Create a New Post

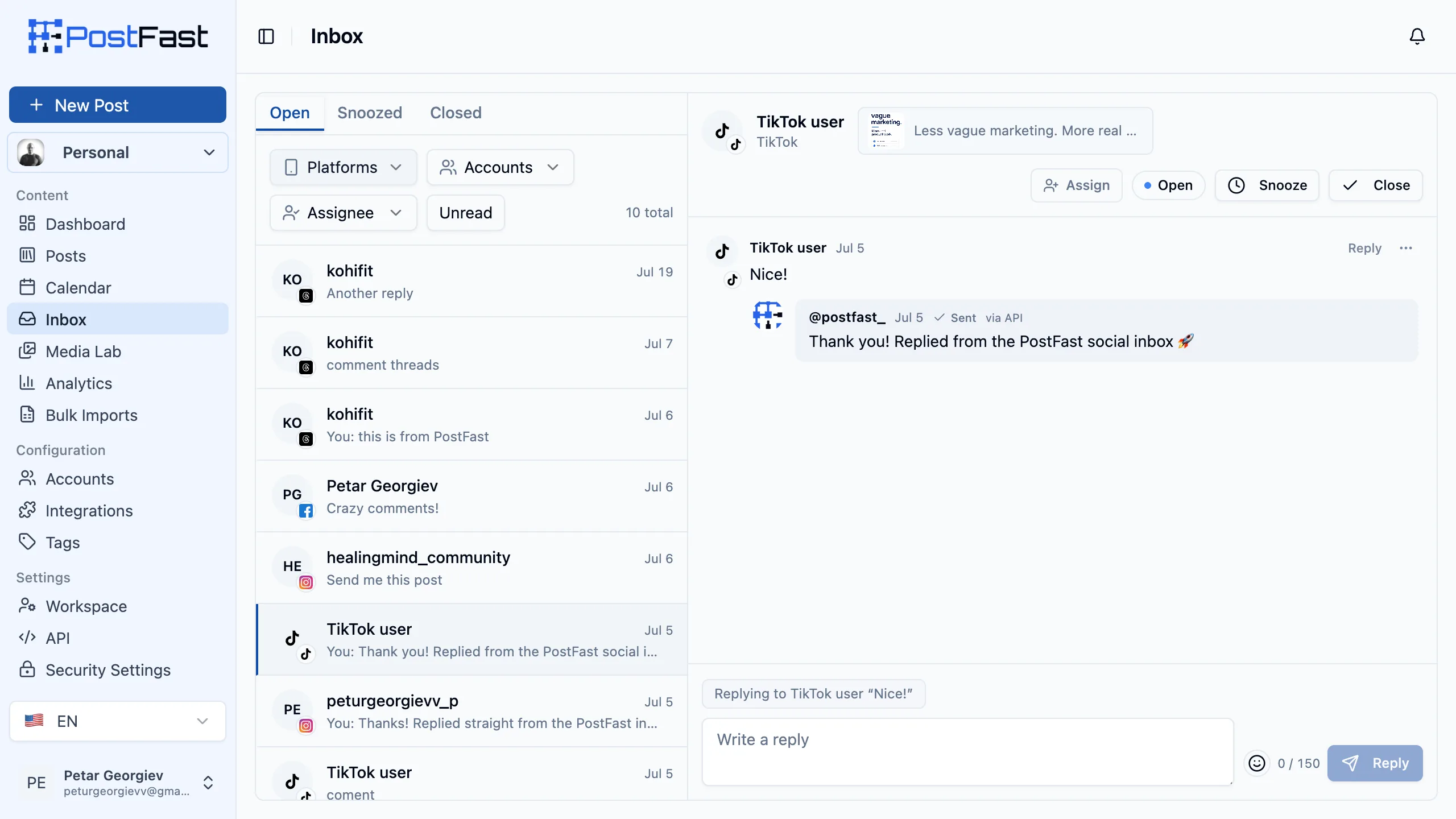point(118,105)
